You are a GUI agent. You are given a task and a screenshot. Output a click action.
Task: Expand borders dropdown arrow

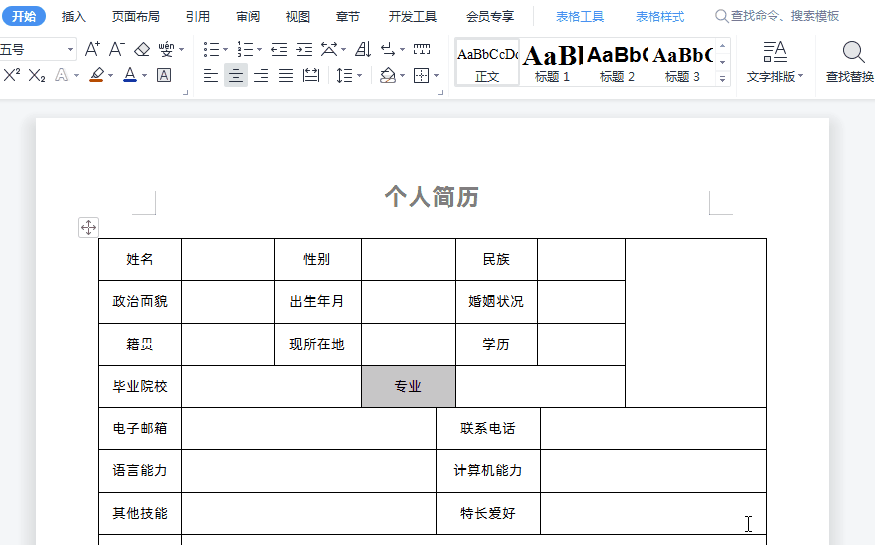pyautogui.click(x=436, y=75)
